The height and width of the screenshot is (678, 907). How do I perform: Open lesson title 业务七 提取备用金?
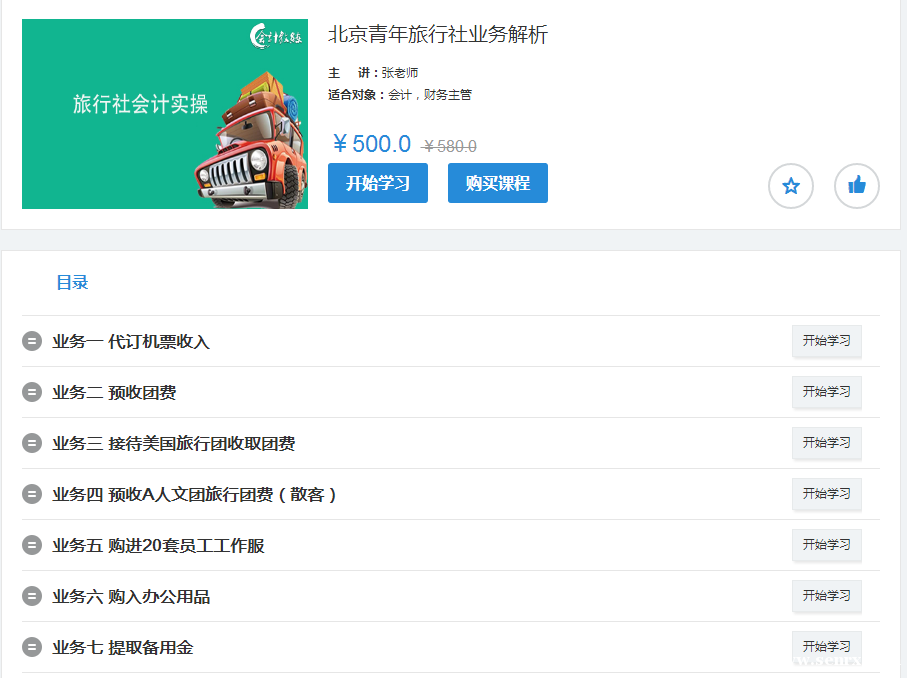click(122, 648)
